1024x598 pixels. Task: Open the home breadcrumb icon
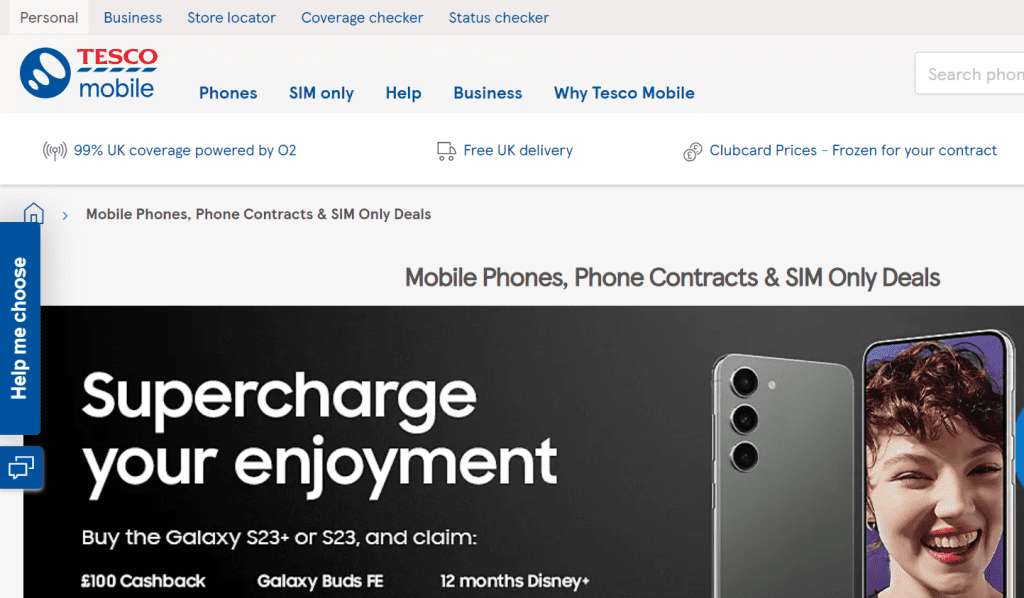34,213
